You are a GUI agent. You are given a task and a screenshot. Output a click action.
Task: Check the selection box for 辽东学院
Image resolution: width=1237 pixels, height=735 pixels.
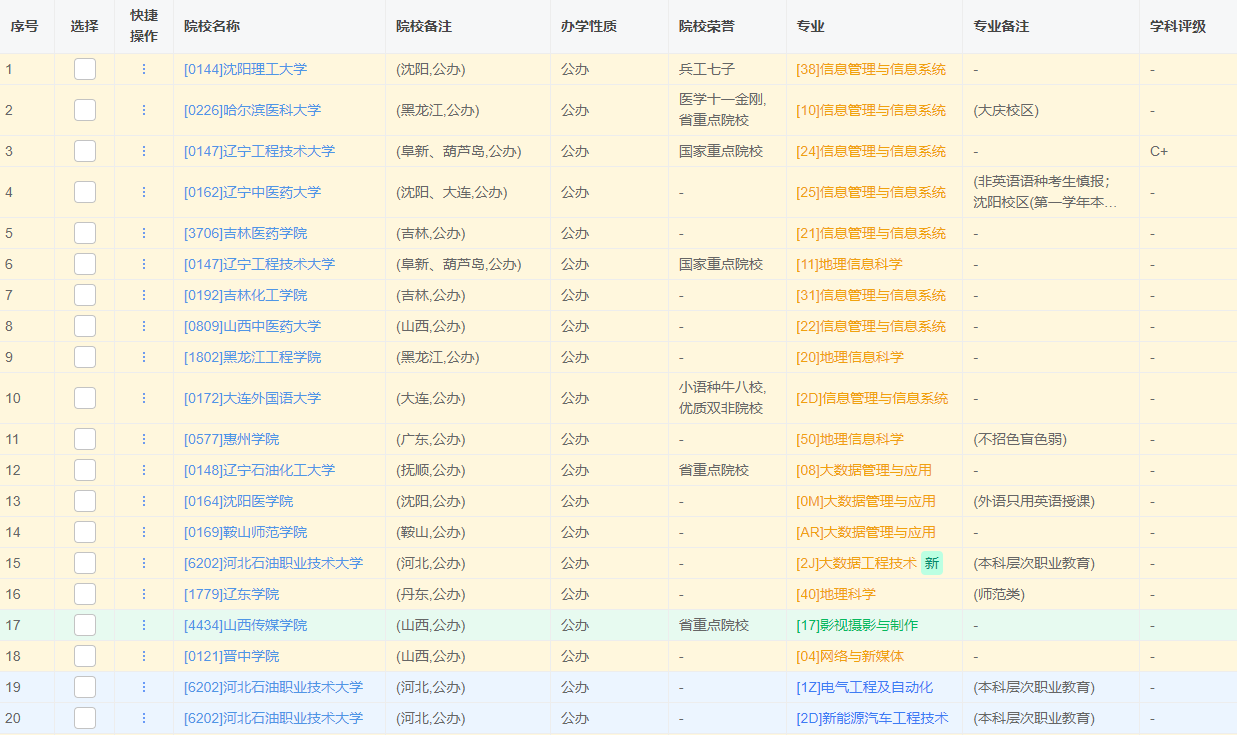[84, 594]
